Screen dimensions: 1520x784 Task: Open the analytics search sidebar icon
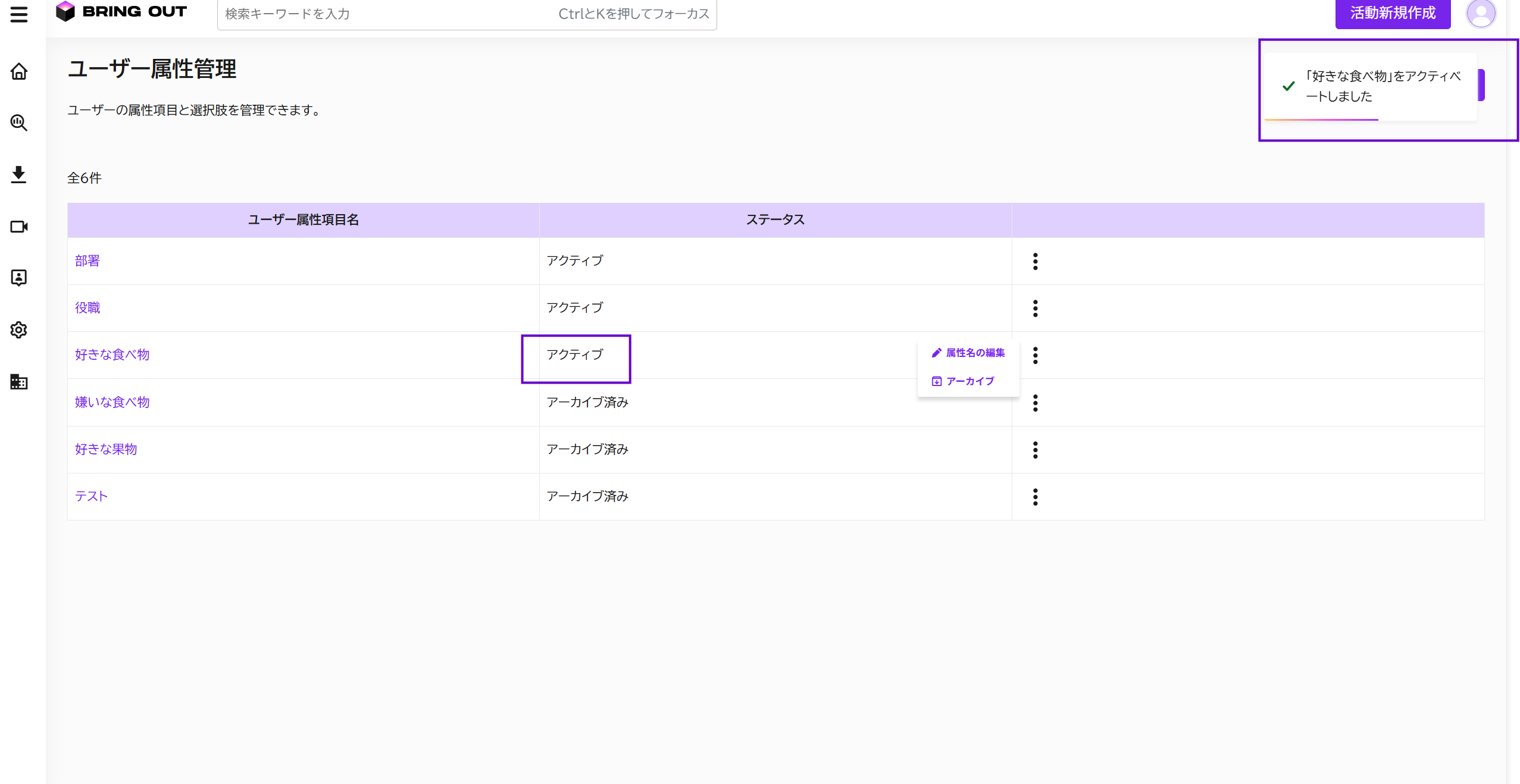(19, 123)
